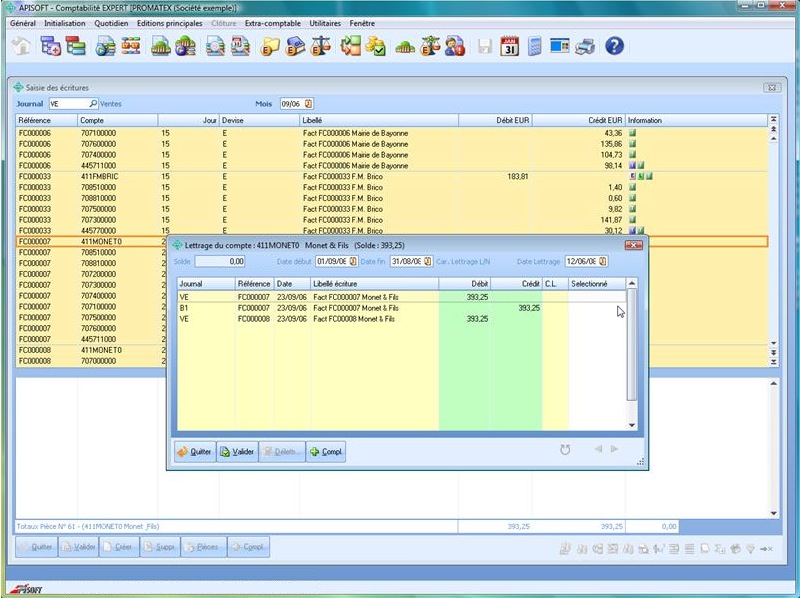The image size is (800, 598).
Task: Click the Lettrage list scroll up arrow
Action: 632,283
